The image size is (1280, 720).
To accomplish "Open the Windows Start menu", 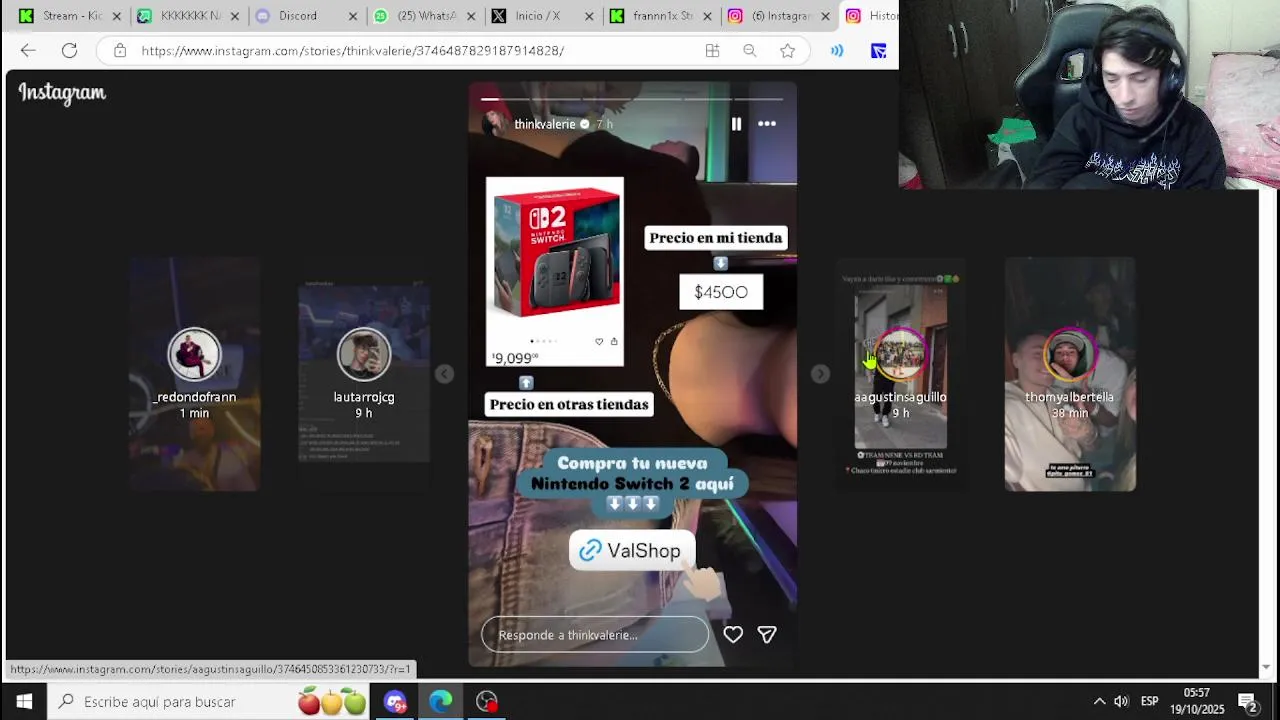I will (24, 702).
